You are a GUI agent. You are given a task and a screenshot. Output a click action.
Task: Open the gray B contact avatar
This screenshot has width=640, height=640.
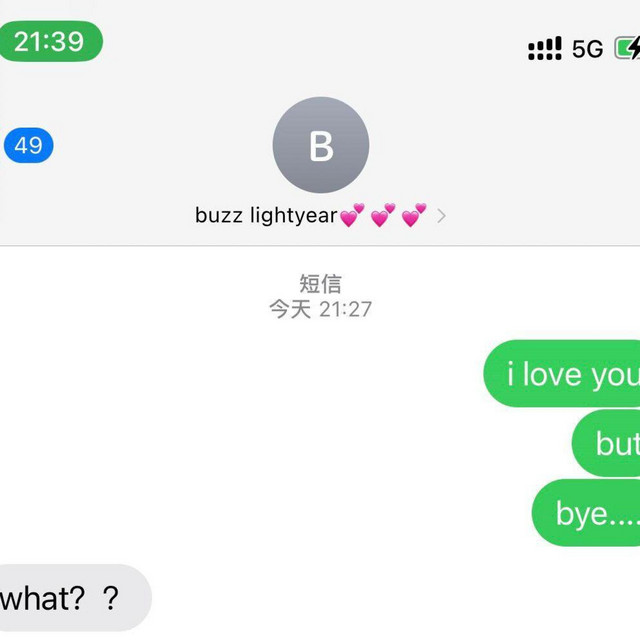pyautogui.click(x=321, y=145)
